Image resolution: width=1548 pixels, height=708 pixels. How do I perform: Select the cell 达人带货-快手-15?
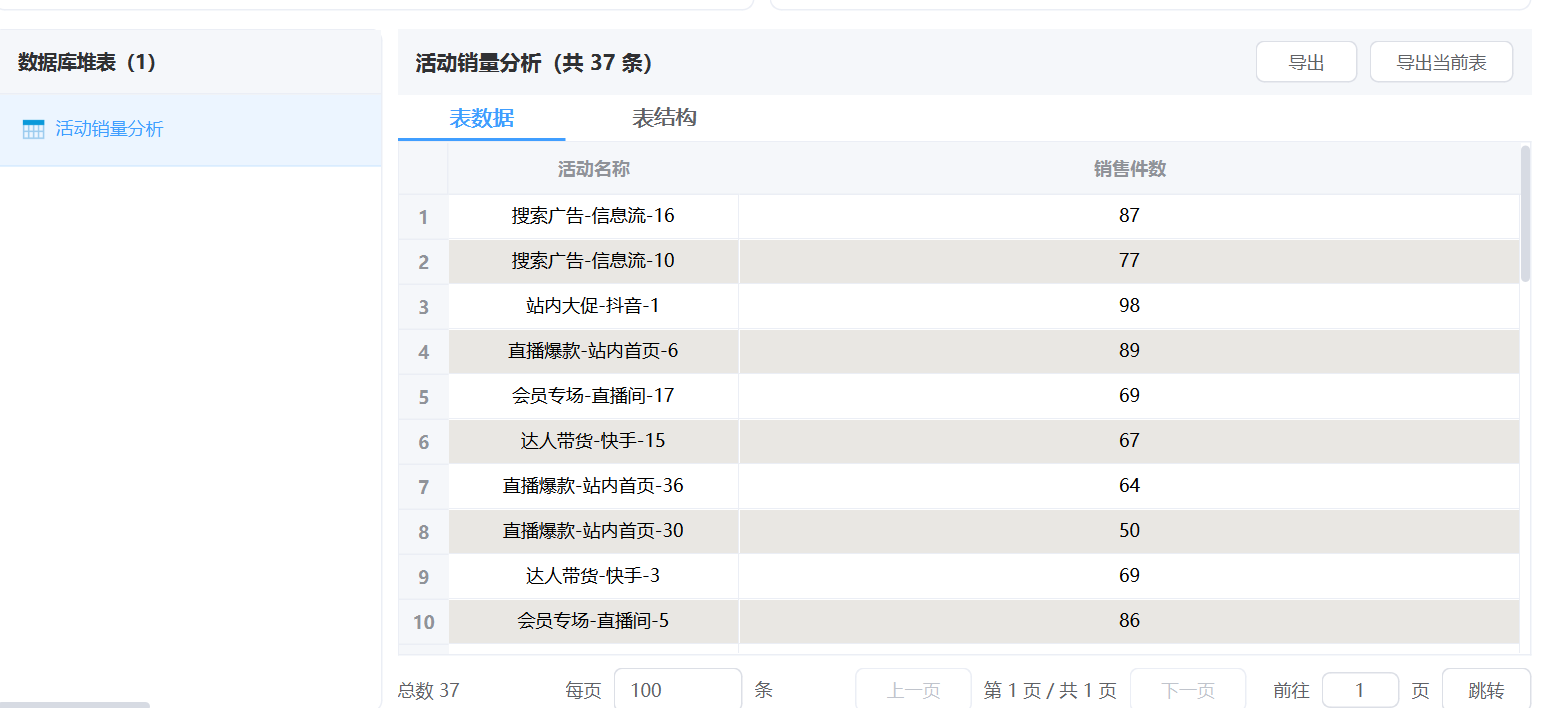click(x=593, y=441)
